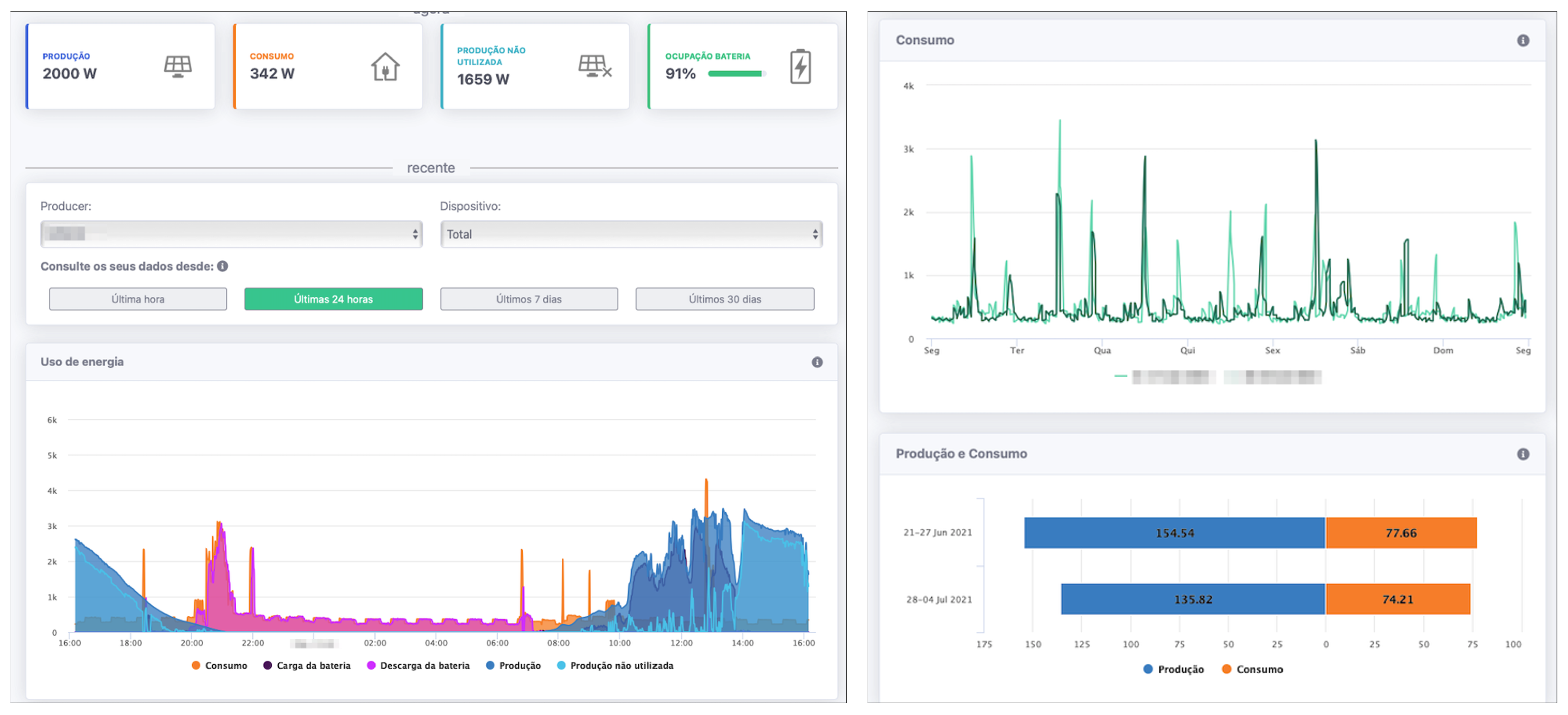Screen dimensions: 1568x715
Task: Click the battery charging icon
Action: coord(800,67)
